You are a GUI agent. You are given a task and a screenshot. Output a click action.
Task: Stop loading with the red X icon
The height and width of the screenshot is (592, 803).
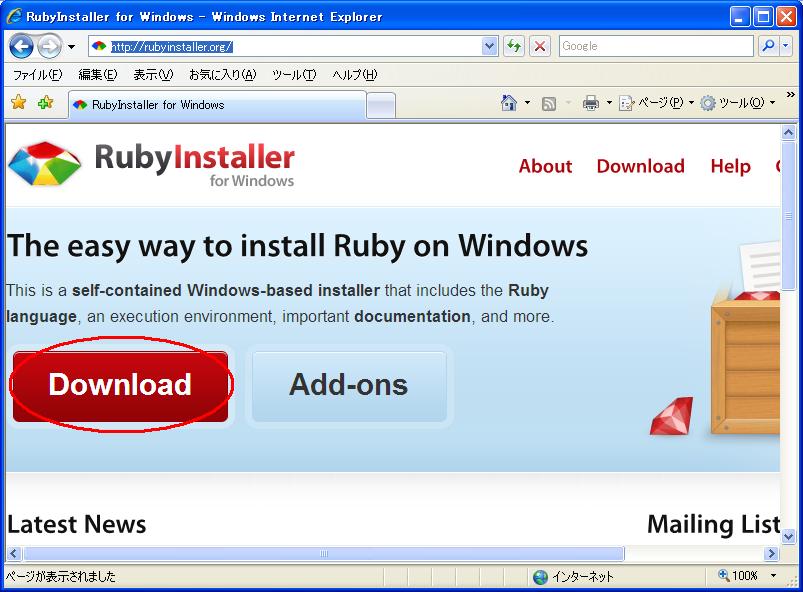(x=540, y=47)
